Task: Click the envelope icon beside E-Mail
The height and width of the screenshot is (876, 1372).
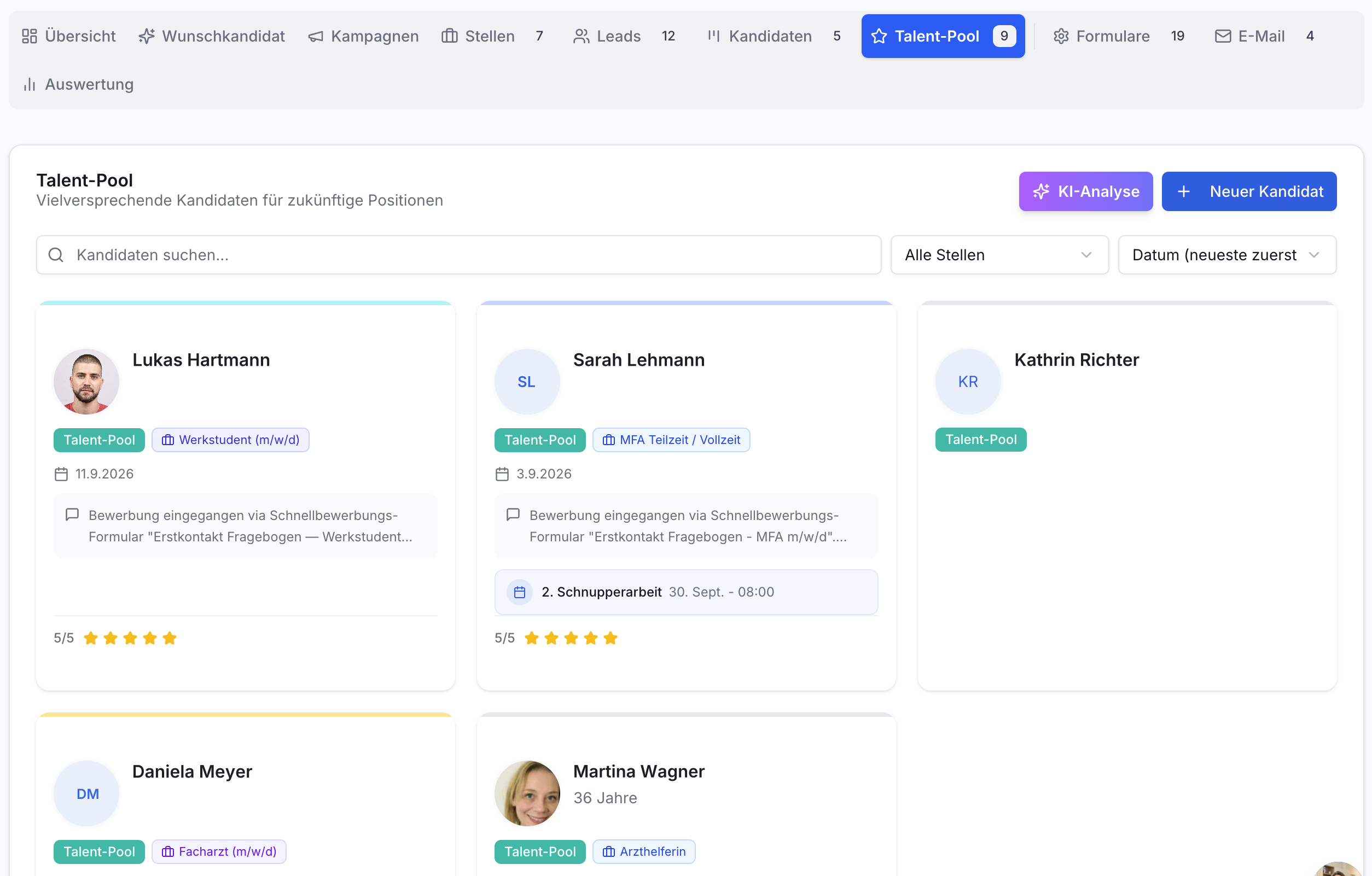Action: [1223, 36]
